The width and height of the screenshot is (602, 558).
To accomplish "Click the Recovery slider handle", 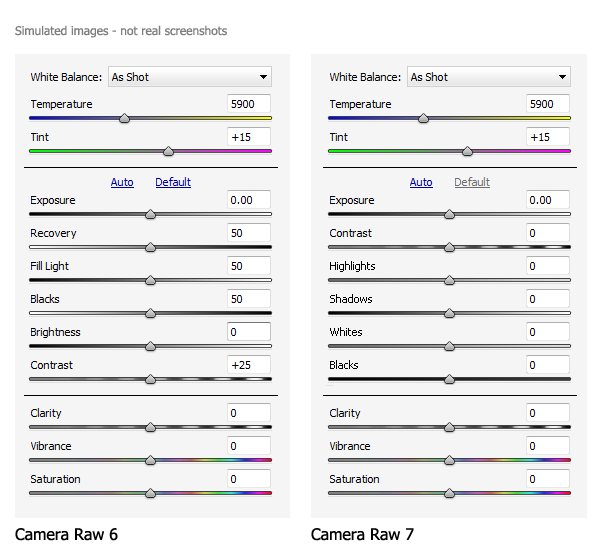I will (x=150, y=247).
